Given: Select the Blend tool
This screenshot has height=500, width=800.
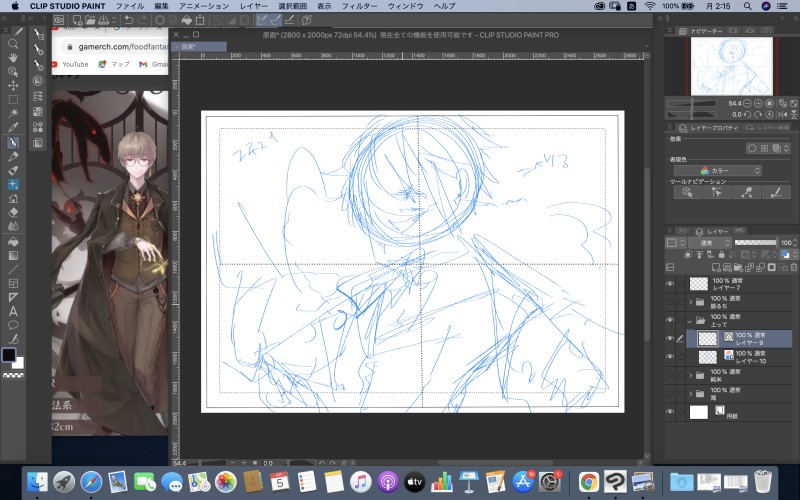Looking at the screenshot, I should [13, 226].
